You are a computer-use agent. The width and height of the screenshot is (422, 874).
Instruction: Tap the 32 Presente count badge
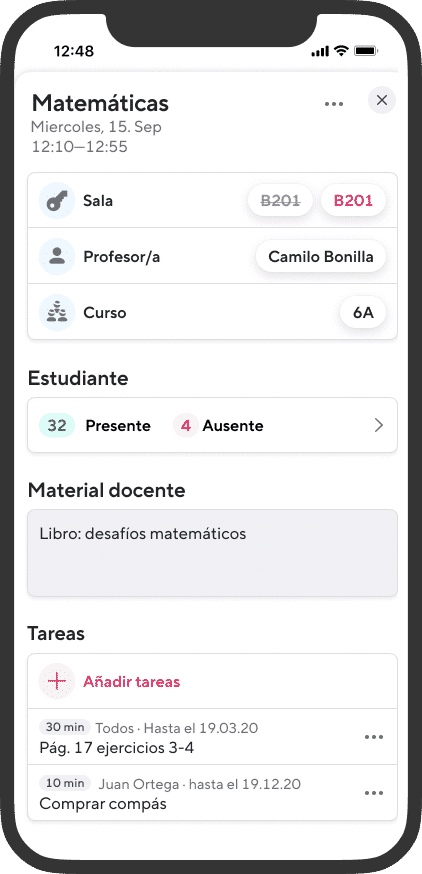click(x=57, y=426)
